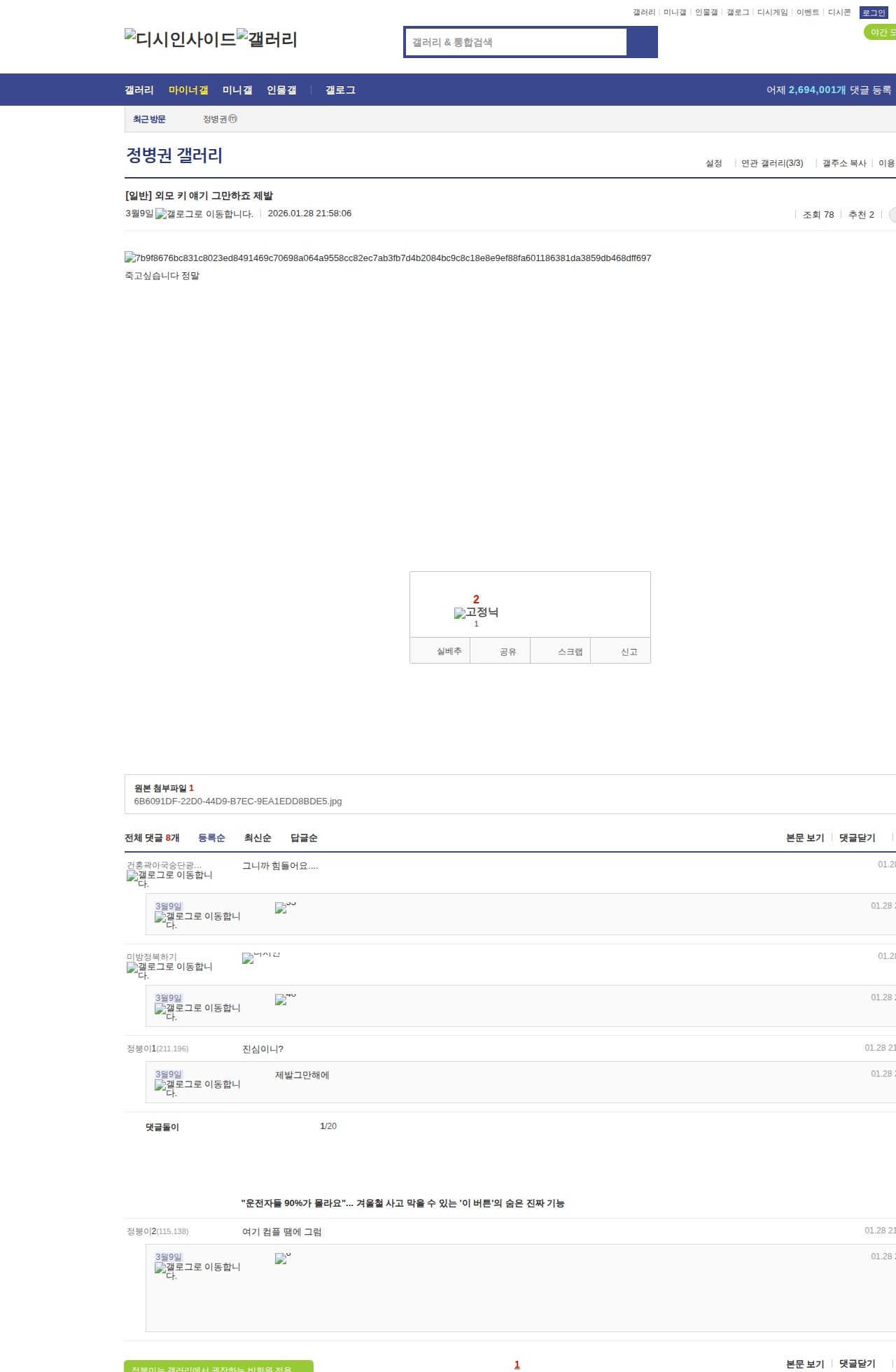Click the blue search button beside the search field
896x1372 pixels.
pos(642,42)
